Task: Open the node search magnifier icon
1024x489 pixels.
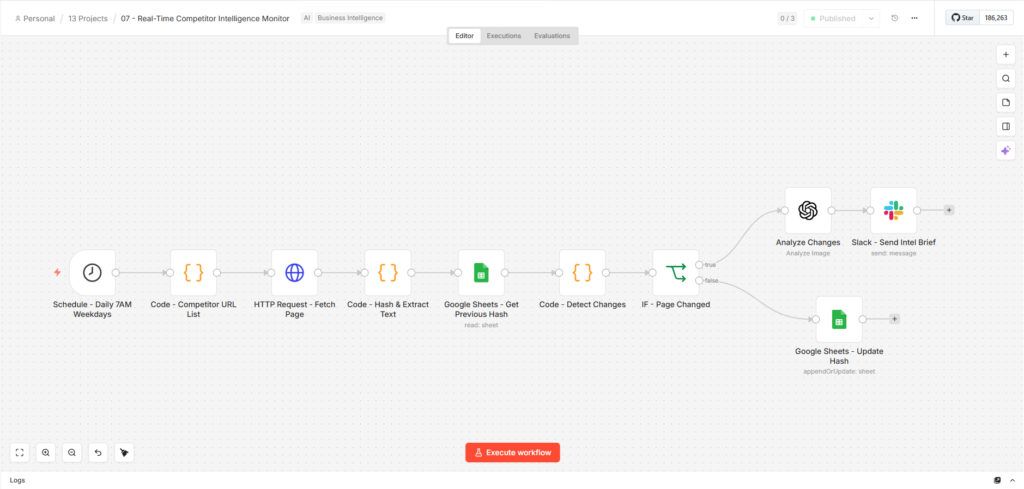Action: (x=1006, y=79)
